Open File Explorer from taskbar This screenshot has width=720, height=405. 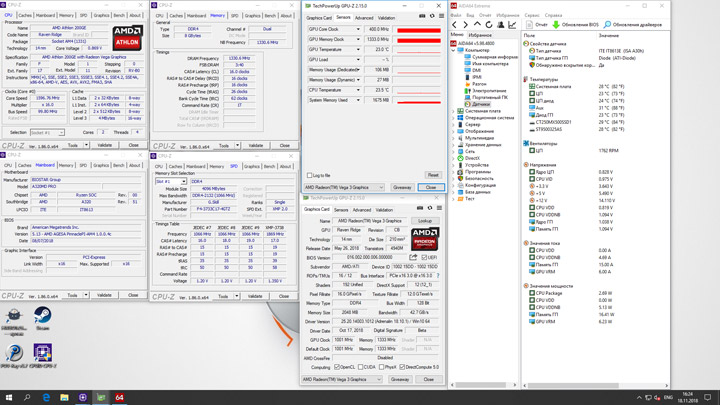pos(64,398)
